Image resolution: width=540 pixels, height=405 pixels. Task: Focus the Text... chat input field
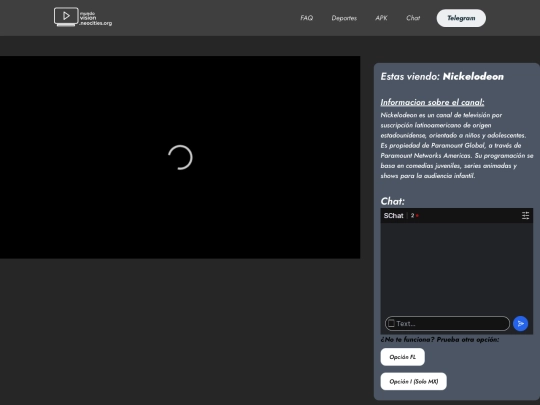coord(447,323)
